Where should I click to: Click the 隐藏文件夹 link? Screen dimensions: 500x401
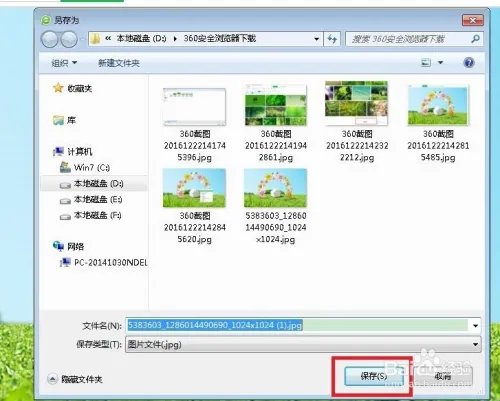click(82, 379)
